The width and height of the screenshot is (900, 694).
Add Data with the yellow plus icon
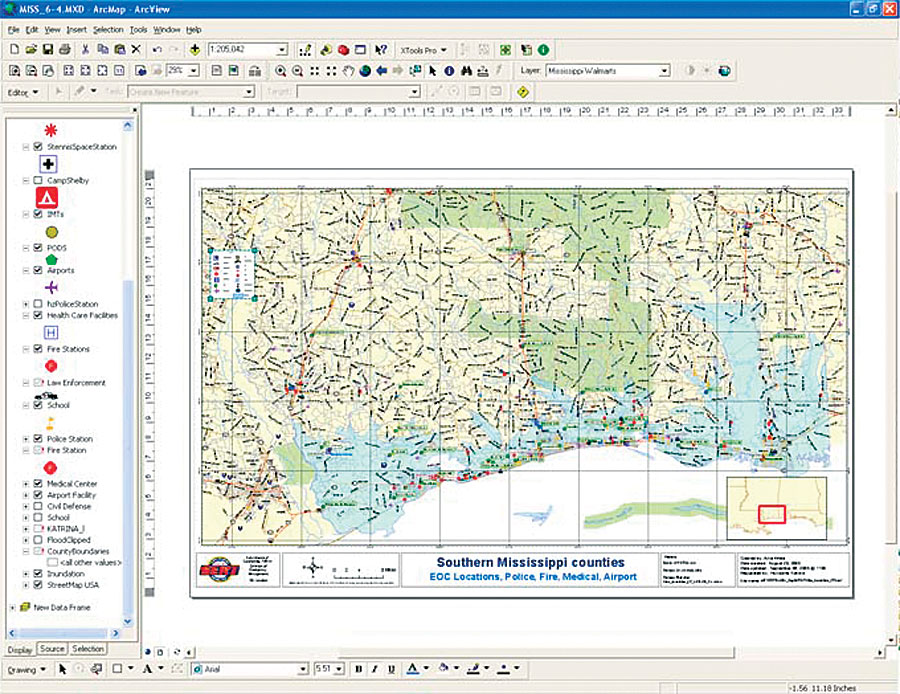[195, 50]
